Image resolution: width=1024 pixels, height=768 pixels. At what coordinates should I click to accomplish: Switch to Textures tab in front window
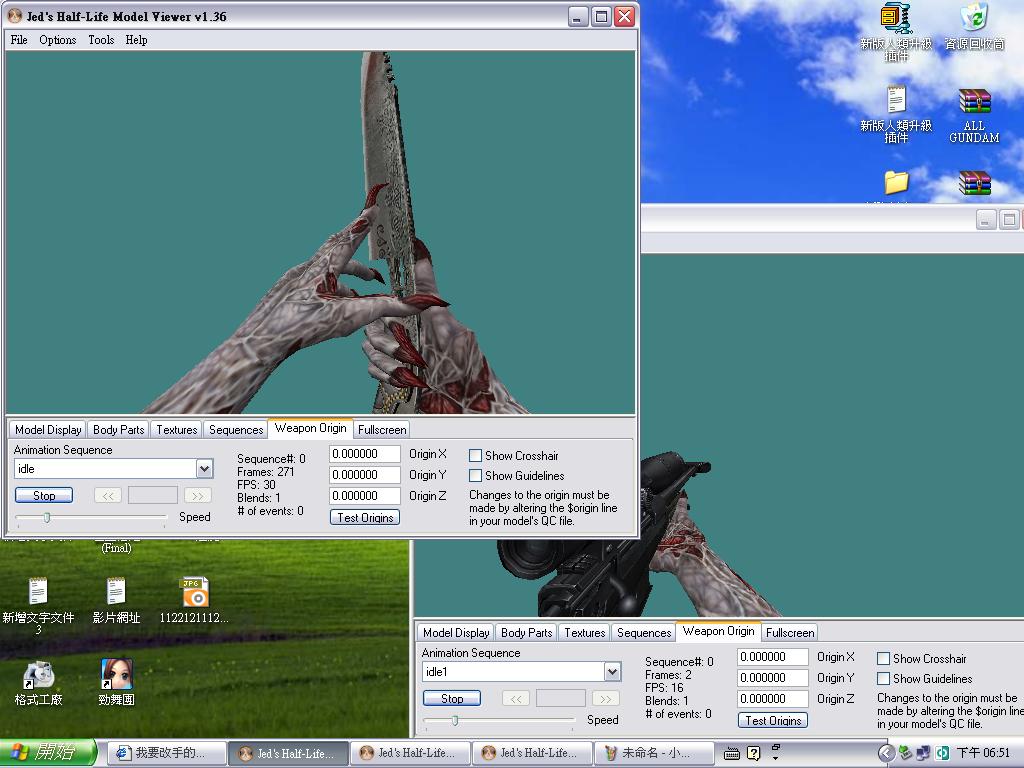tap(176, 430)
